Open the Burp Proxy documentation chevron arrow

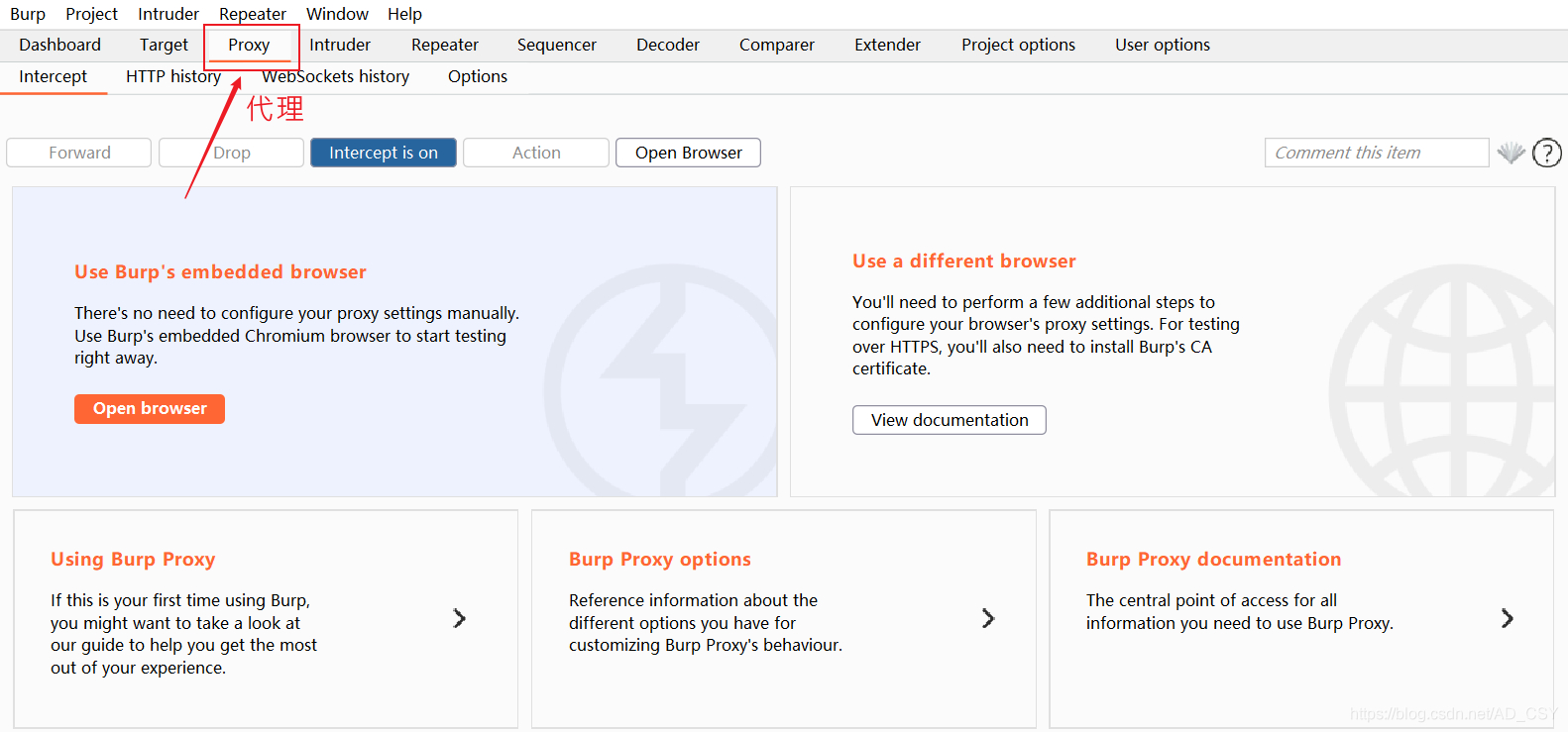click(x=1508, y=618)
